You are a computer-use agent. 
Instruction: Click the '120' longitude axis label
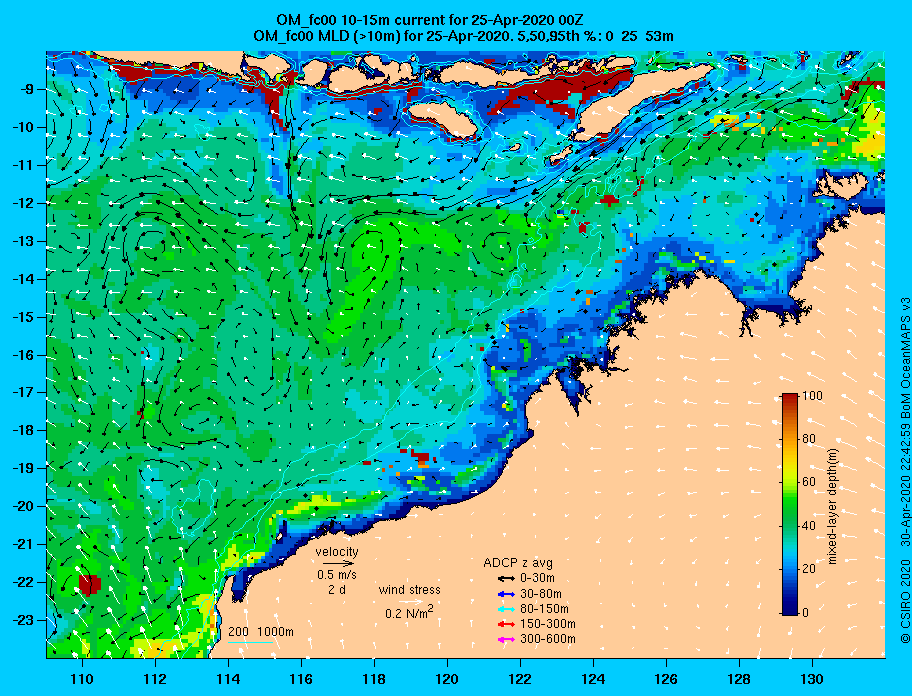tap(447, 679)
